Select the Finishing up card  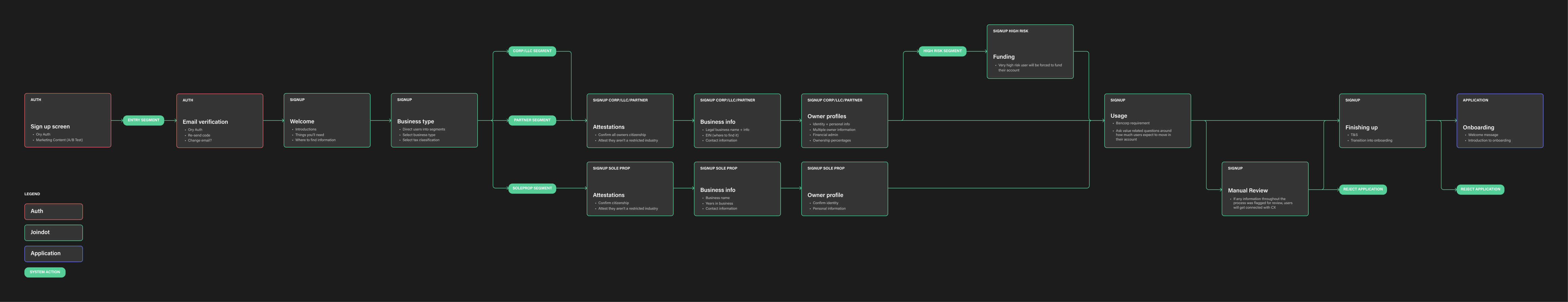[1382, 121]
